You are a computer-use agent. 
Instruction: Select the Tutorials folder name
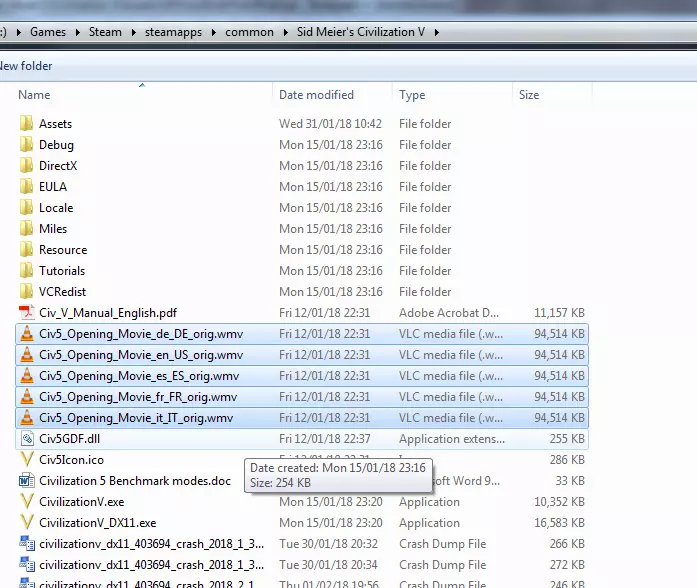pos(62,271)
